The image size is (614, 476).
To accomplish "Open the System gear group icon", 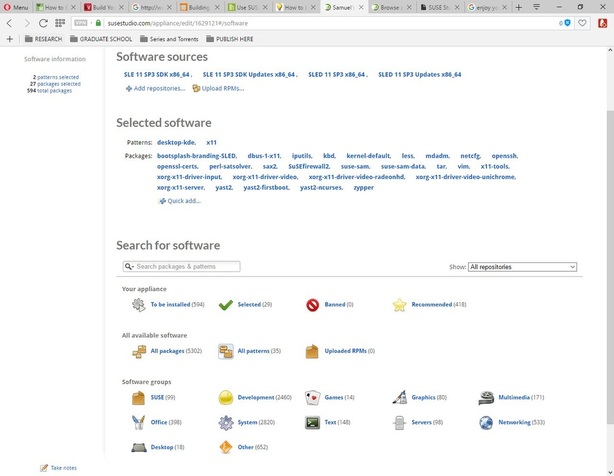I will click(226, 422).
